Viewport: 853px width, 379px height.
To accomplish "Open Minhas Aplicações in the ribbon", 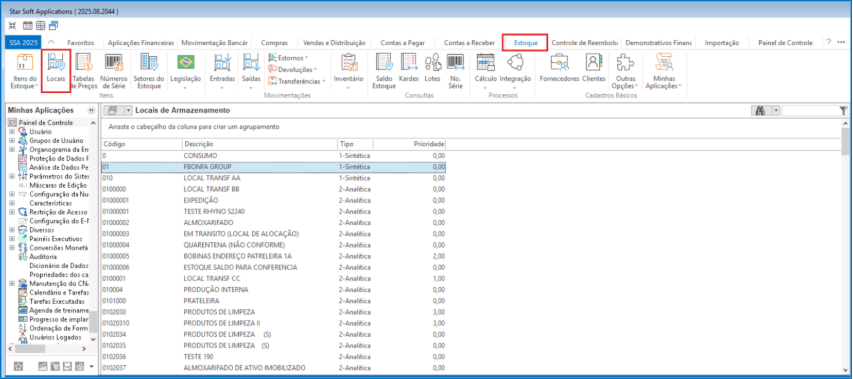I will point(663,71).
